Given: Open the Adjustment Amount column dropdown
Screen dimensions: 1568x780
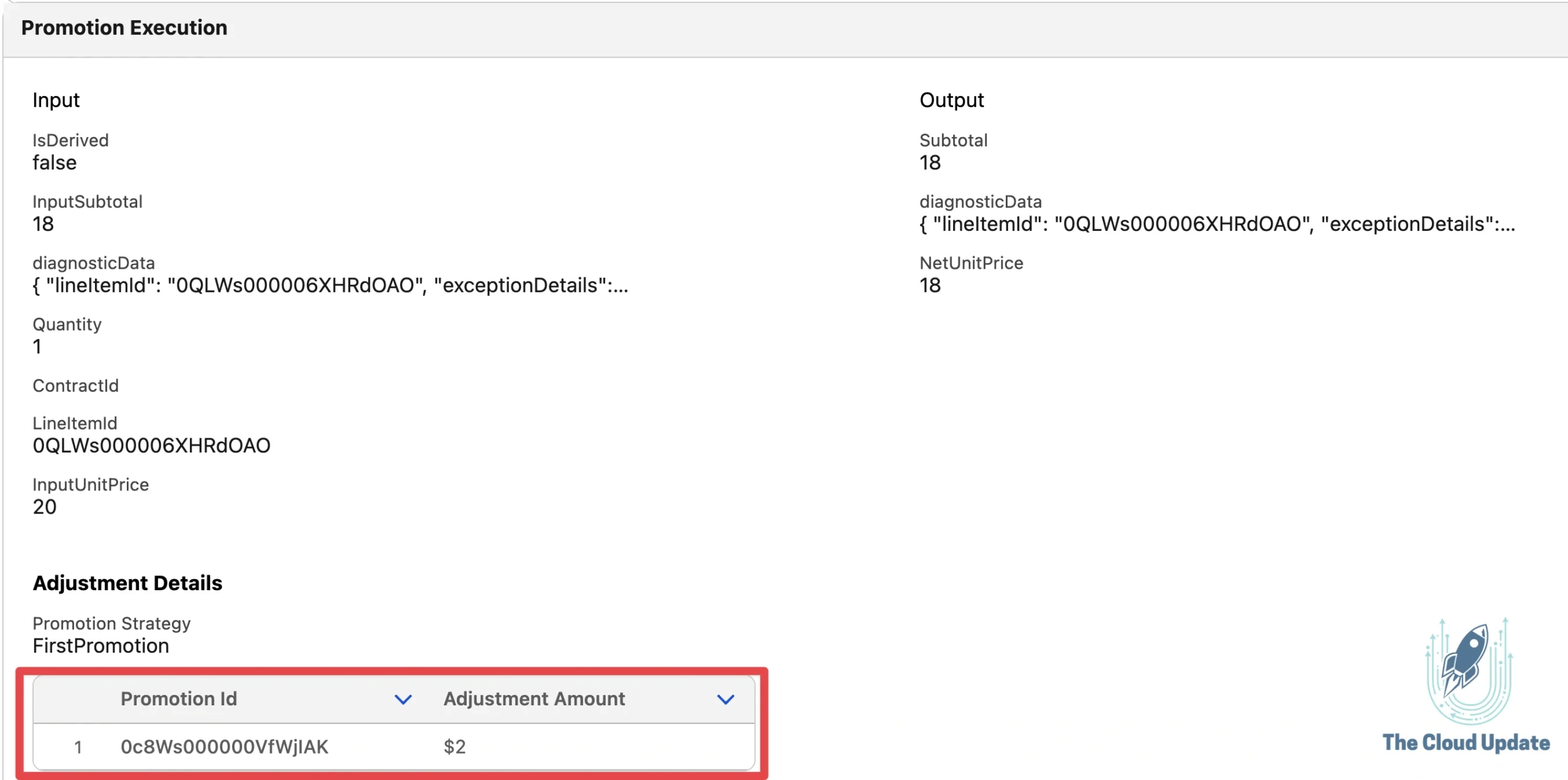Looking at the screenshot, I should coord(725,699).
